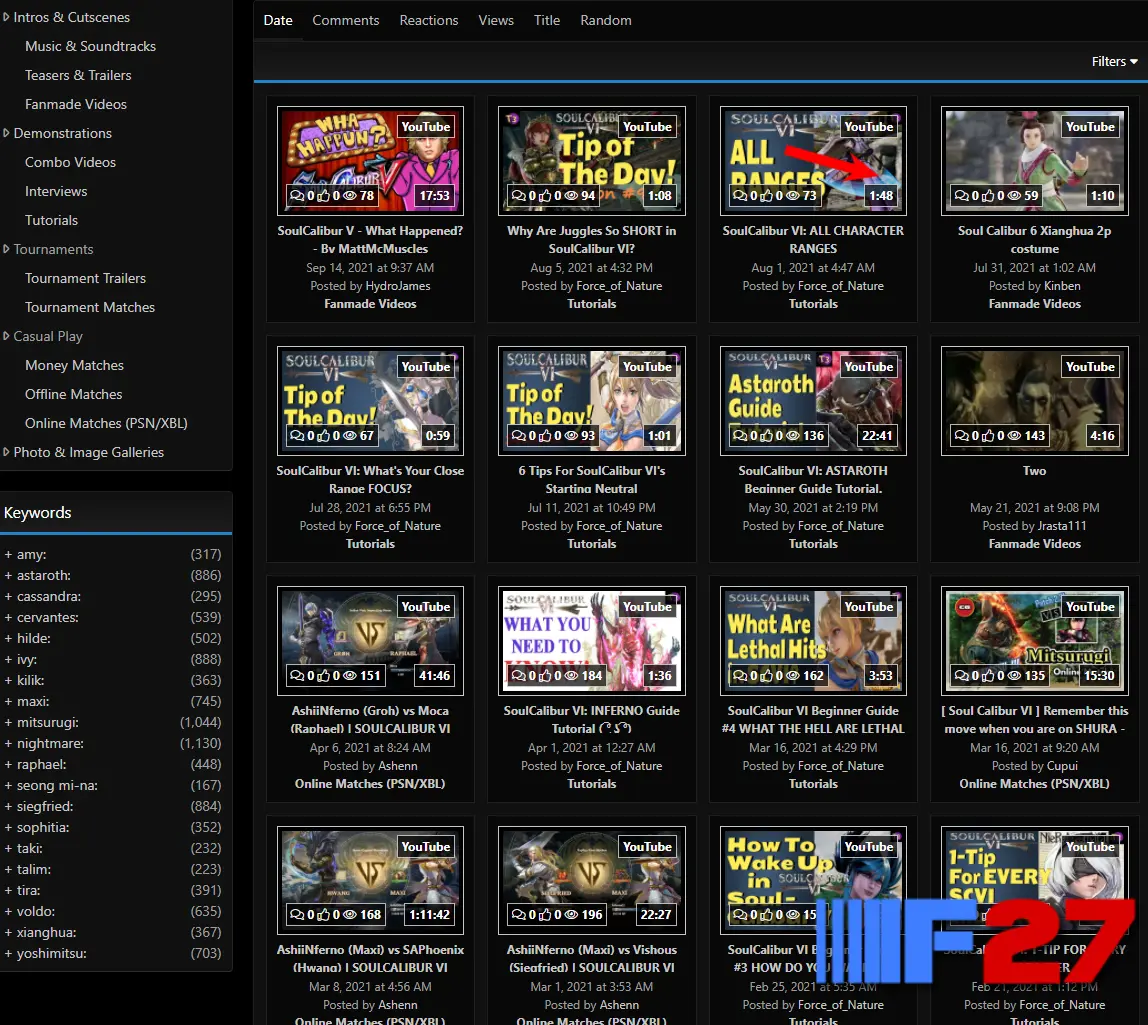Open Combo Videos category
The height and width of the screenshot is (1025, 1148).
click(70, 162)
